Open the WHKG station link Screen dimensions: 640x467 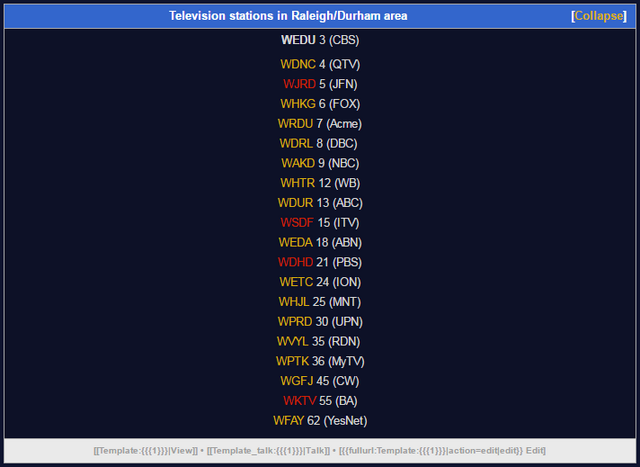click(x=298, y=104)
